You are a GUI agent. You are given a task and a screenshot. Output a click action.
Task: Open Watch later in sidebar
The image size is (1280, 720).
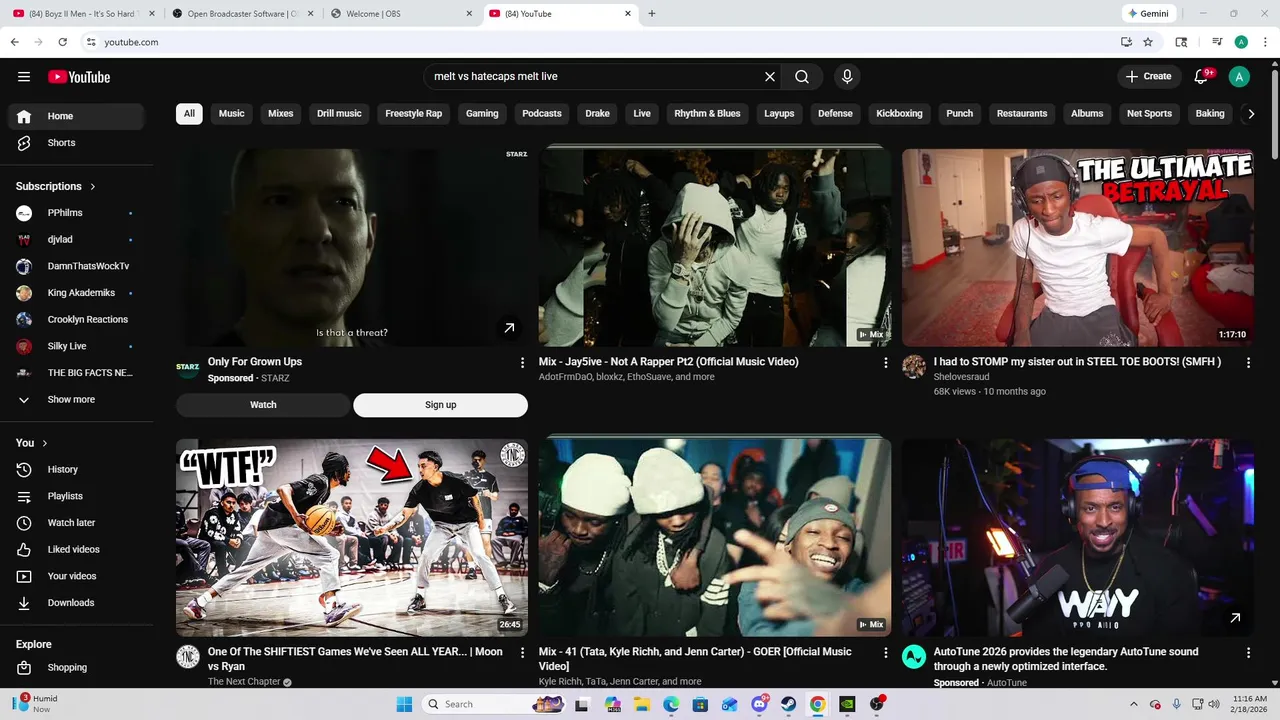(77, 523)
